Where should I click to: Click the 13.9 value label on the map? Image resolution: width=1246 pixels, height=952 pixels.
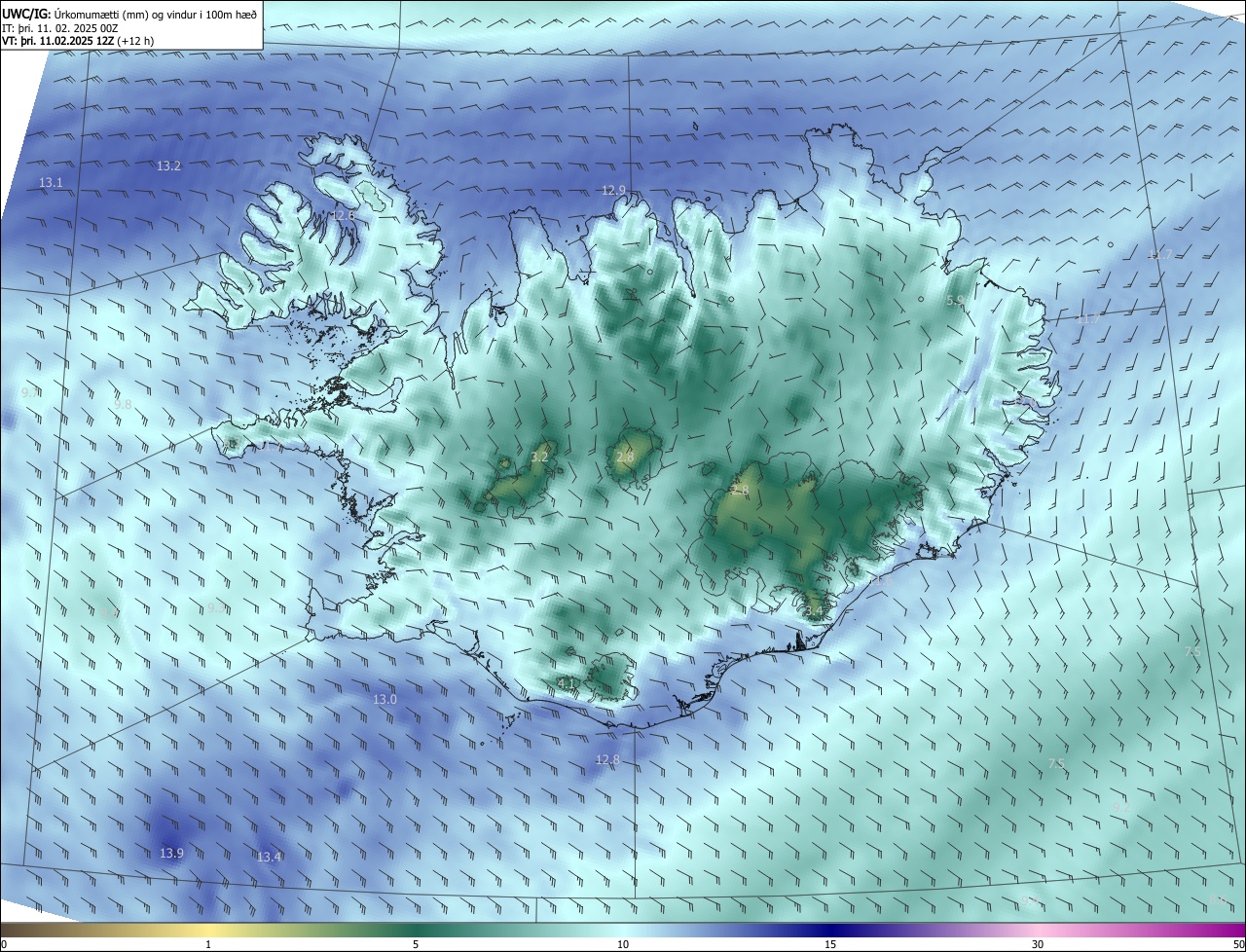coord(171,854)
